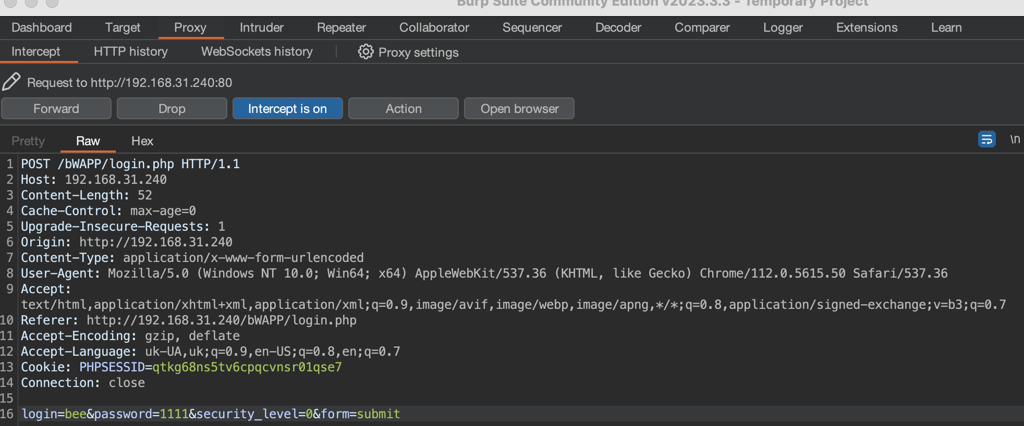Click the Accept-Language header line
This screenshot has height=426, width=1024.
(x=210, y=352)
